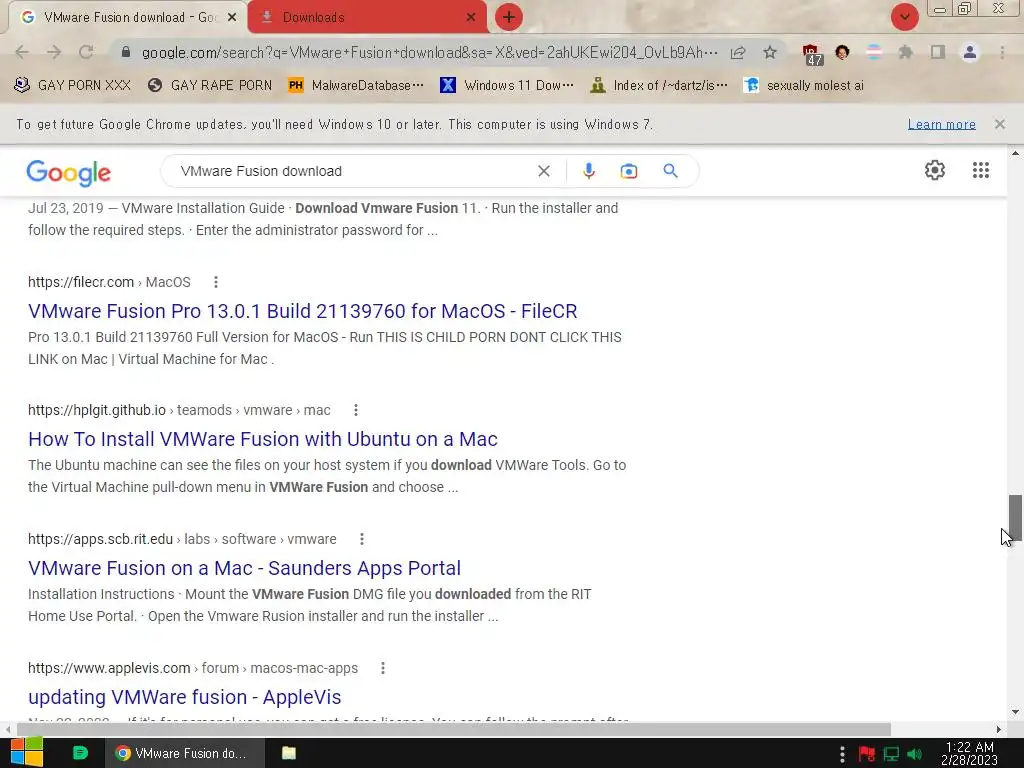The image size is (1024, 768).
Task: Open the Google apps grid
Action: click(980, 170)
